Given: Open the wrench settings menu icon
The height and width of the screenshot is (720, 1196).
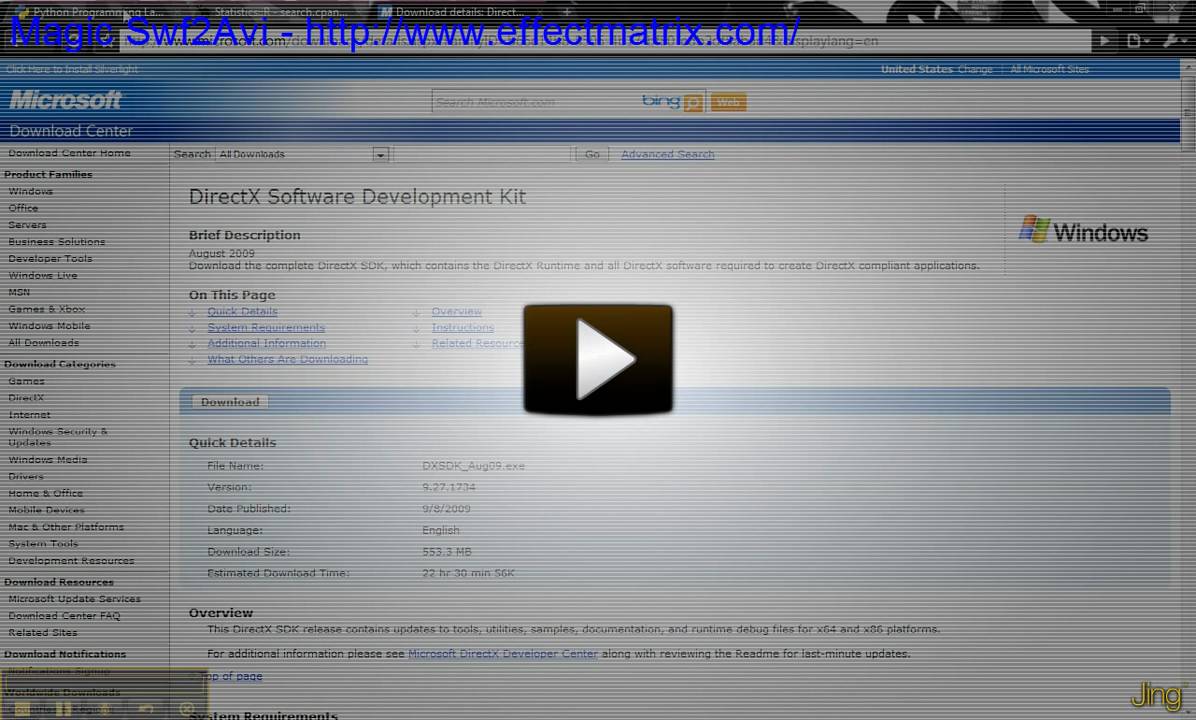Looking at the screenshot, I should point(1173,41).
